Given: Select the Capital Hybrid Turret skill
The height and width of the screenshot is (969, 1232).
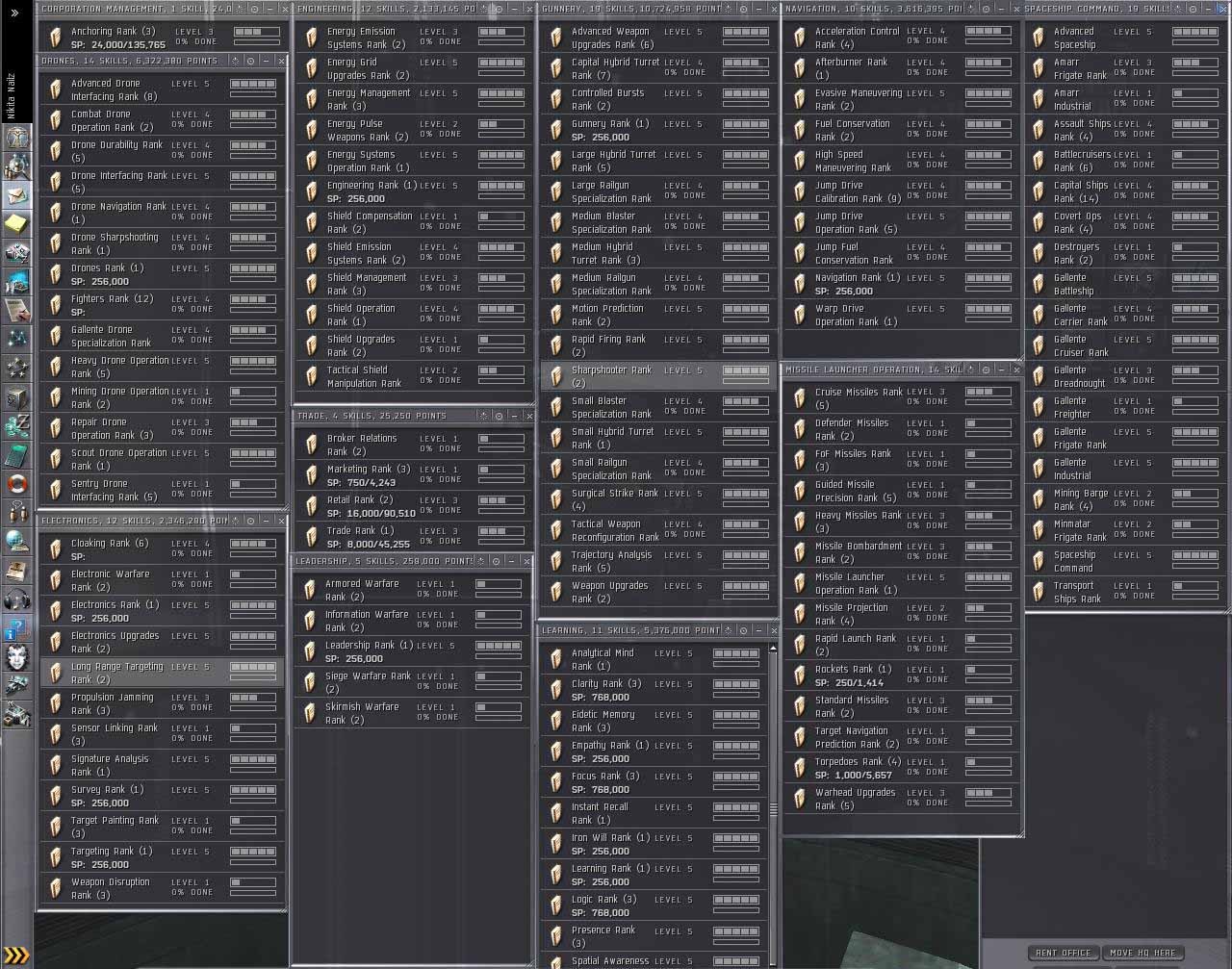Looking at the screenshot, I should tap(658, 68).
